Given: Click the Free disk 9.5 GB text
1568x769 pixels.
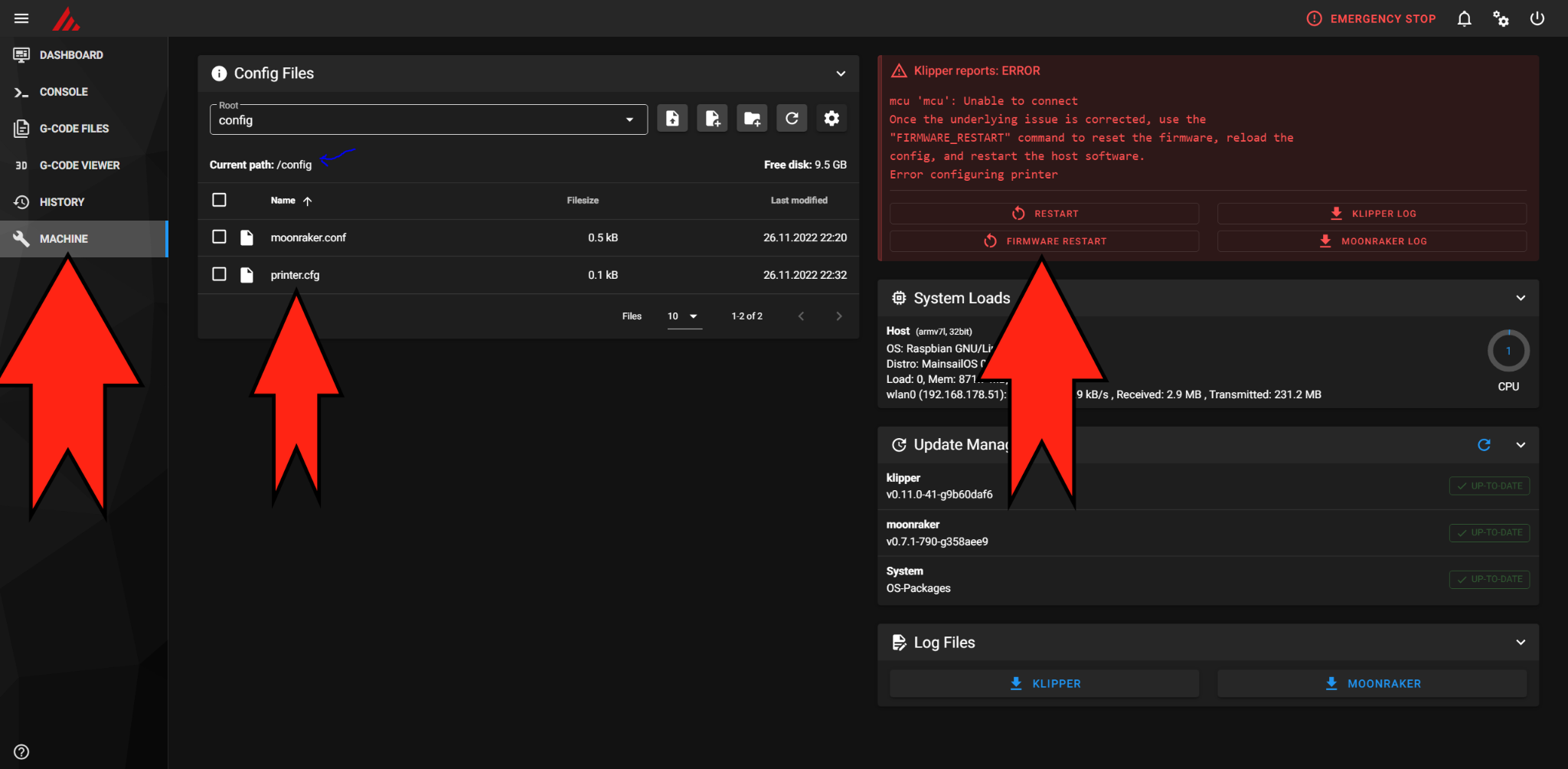Looking at the screenshot, I should pos(805,165).
